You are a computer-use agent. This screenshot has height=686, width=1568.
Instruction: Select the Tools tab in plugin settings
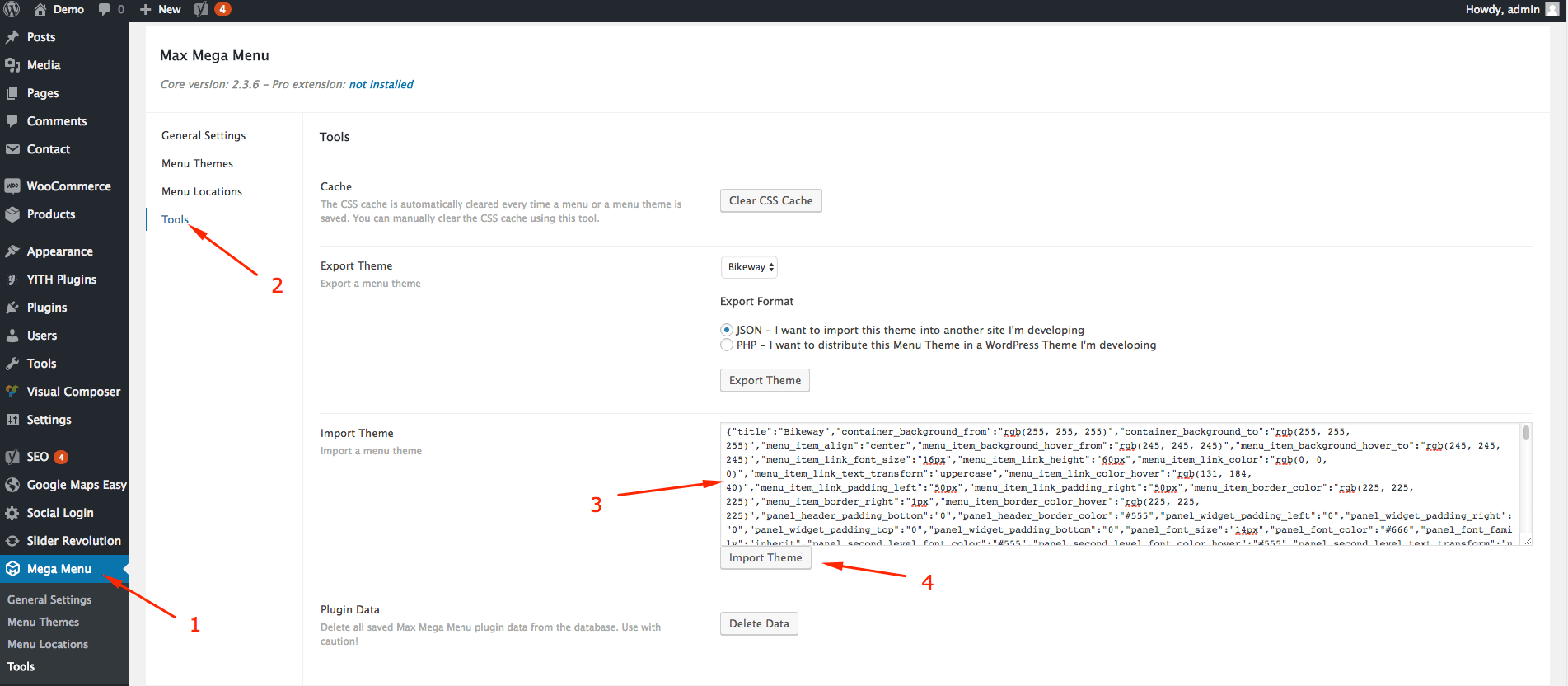click(x=175, y=219)
